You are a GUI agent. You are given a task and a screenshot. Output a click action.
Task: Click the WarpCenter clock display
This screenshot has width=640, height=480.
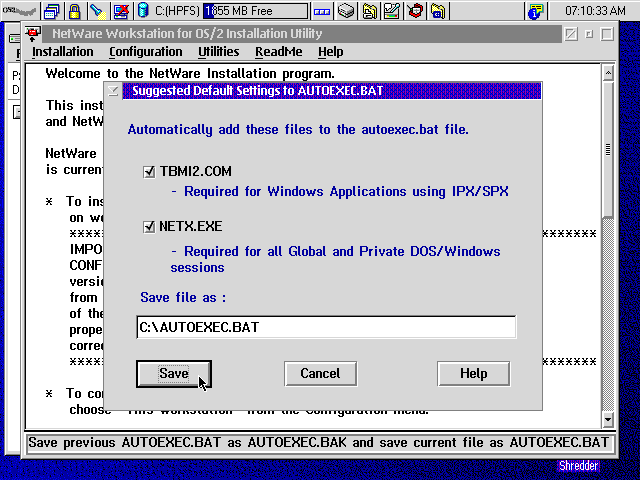pyautogui.click(x=595, y=11)
